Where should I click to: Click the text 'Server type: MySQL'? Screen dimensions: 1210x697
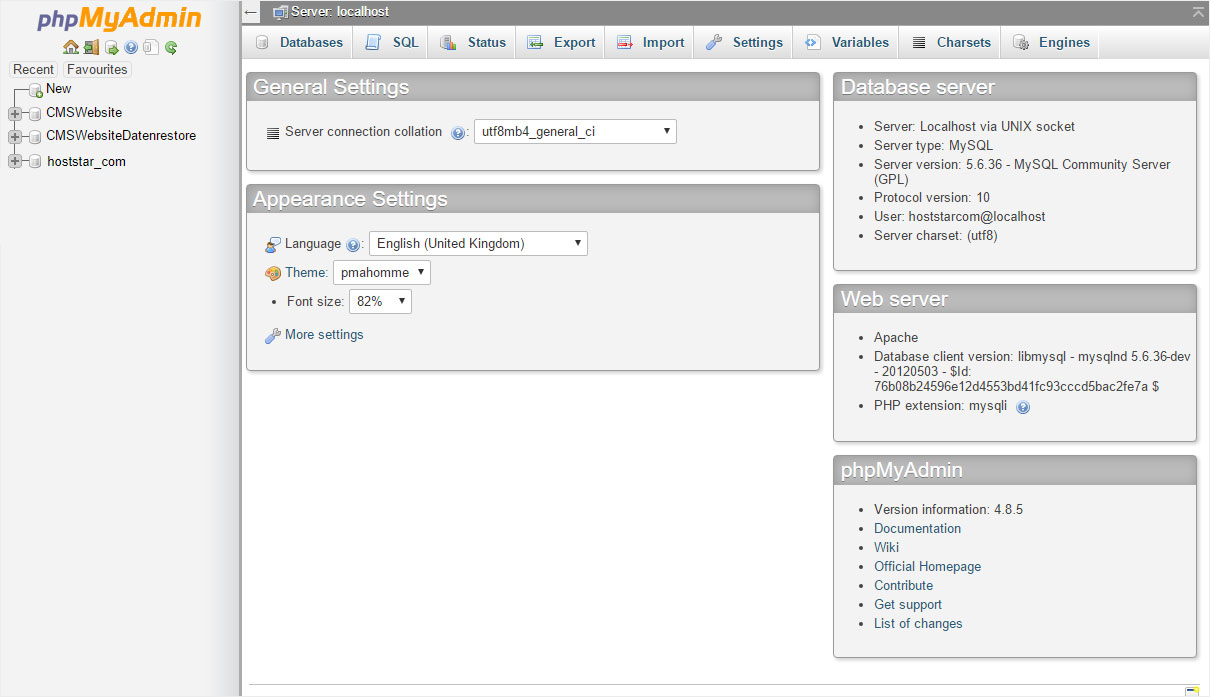(933, 145)
